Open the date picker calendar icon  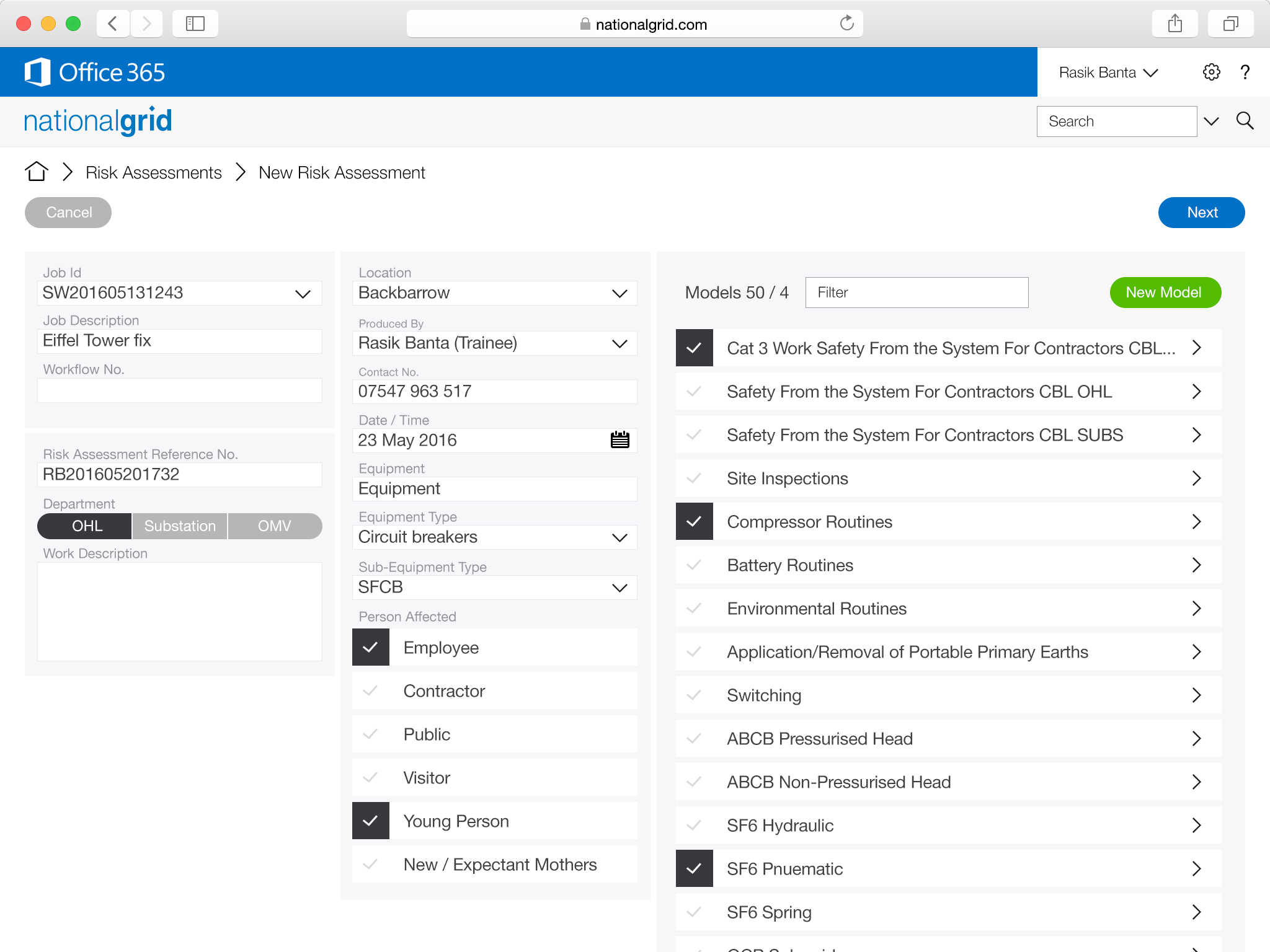point(619,440)
